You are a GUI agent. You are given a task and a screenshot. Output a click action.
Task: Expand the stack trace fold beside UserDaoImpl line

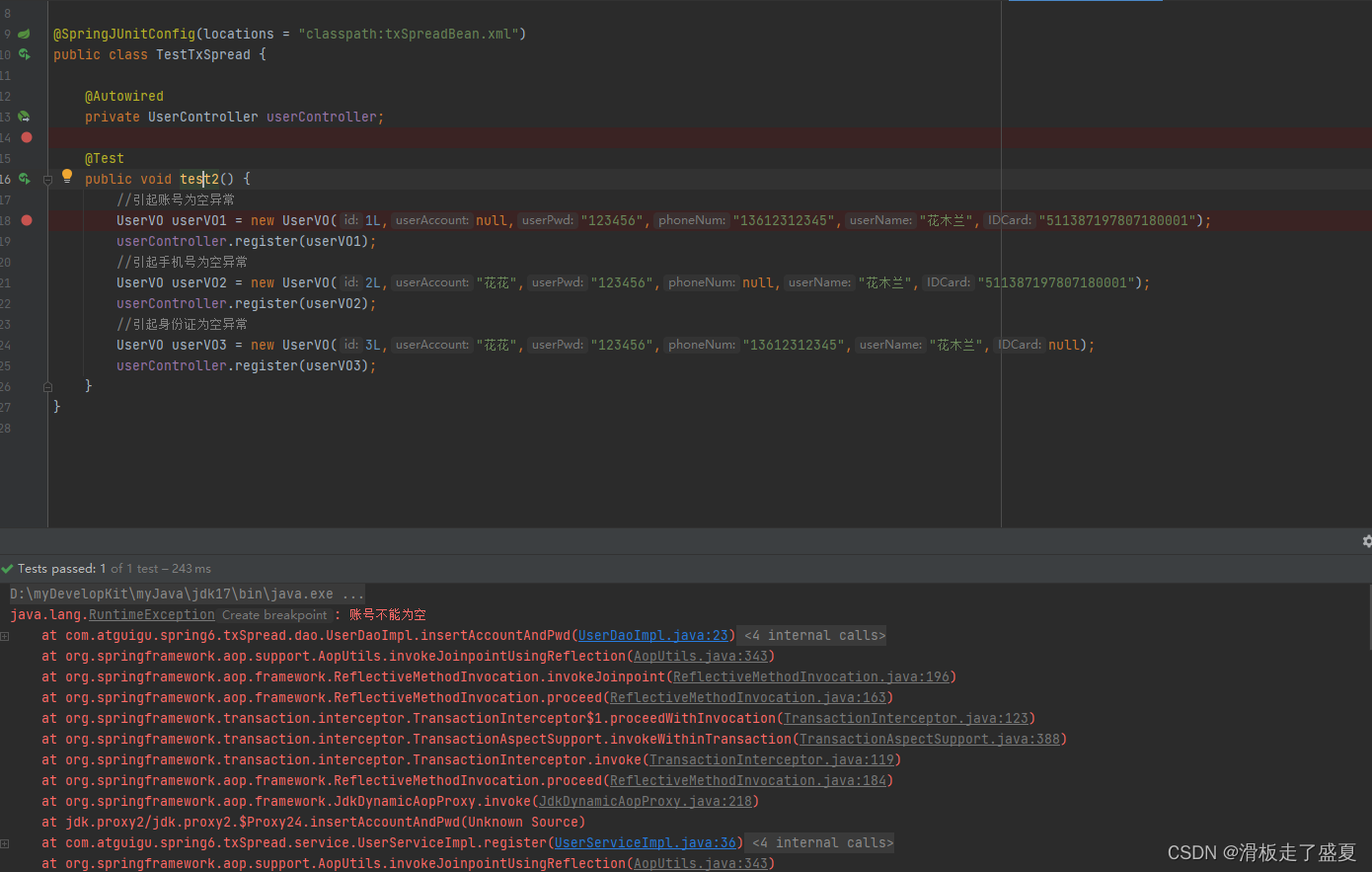pos(5,636)
